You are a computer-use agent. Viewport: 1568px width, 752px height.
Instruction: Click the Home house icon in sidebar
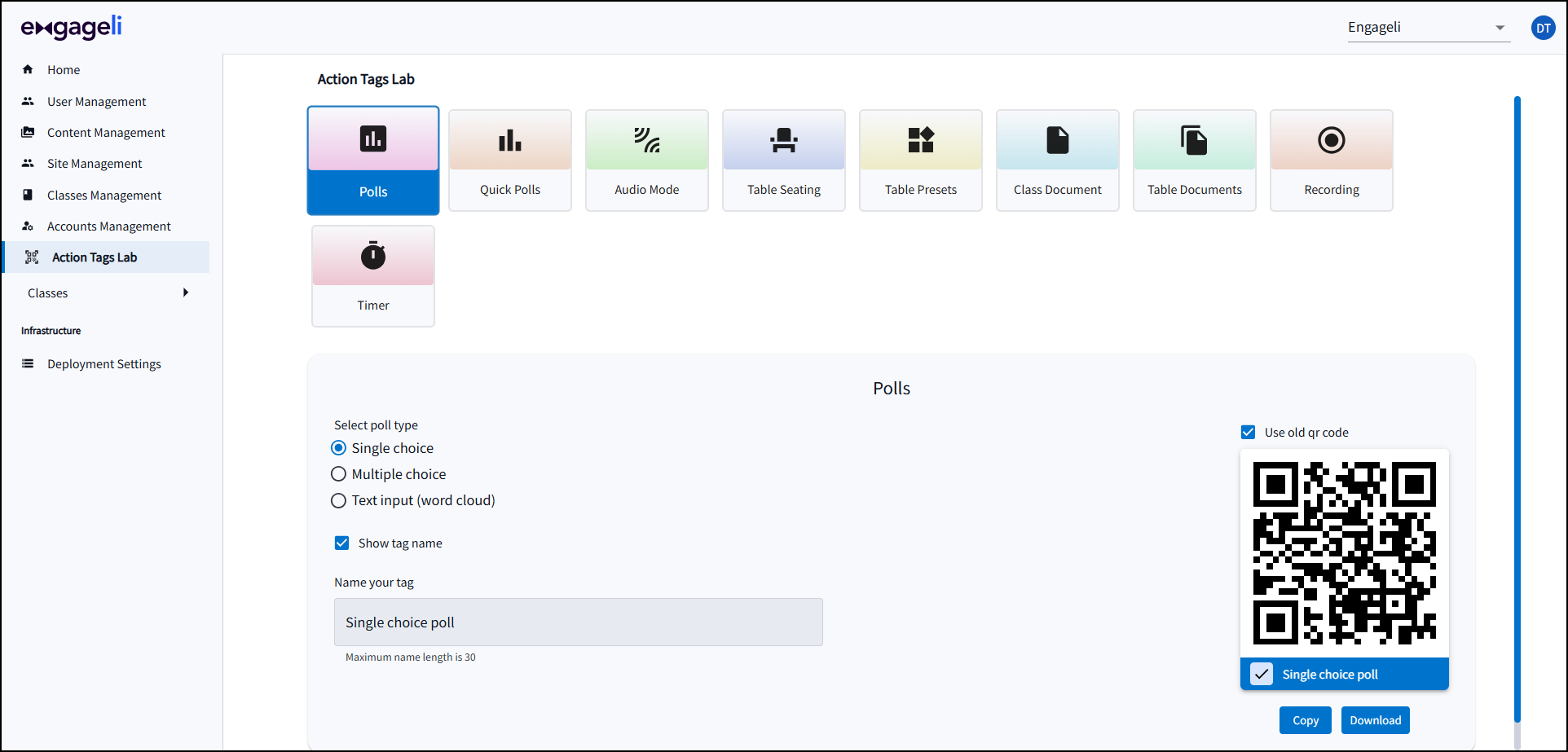(28, 69)
